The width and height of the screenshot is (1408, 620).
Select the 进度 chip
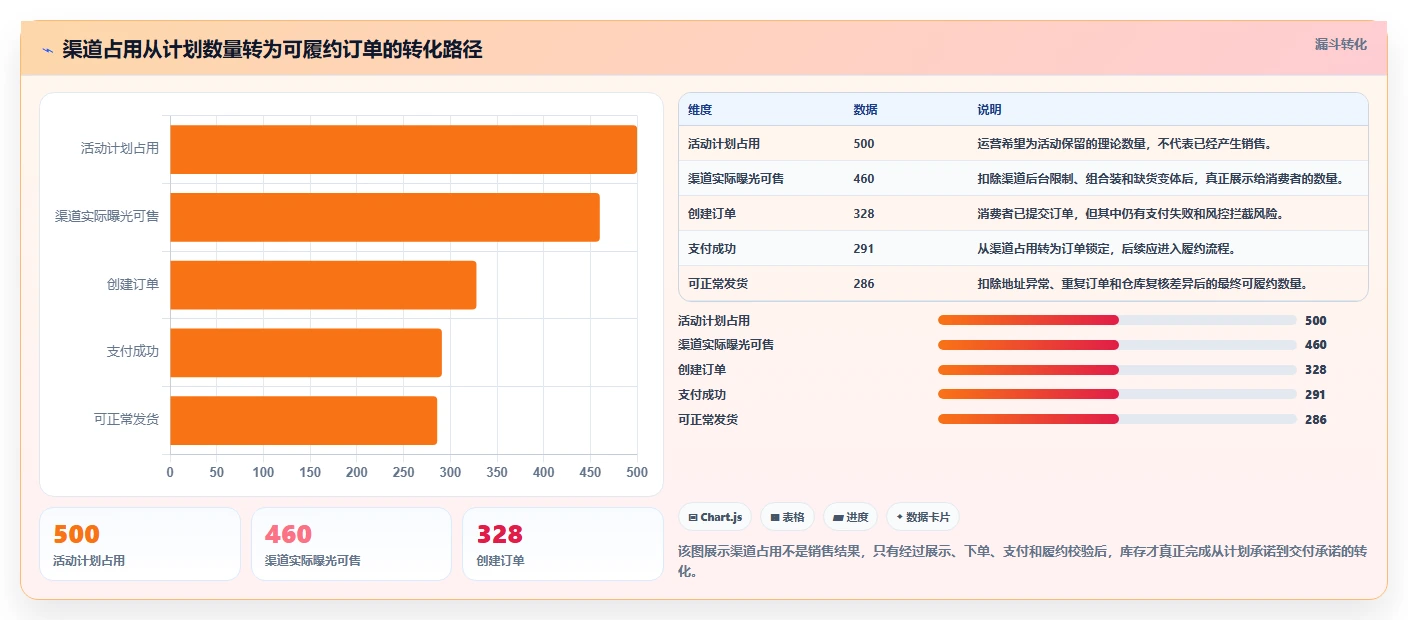coord(850,517)
